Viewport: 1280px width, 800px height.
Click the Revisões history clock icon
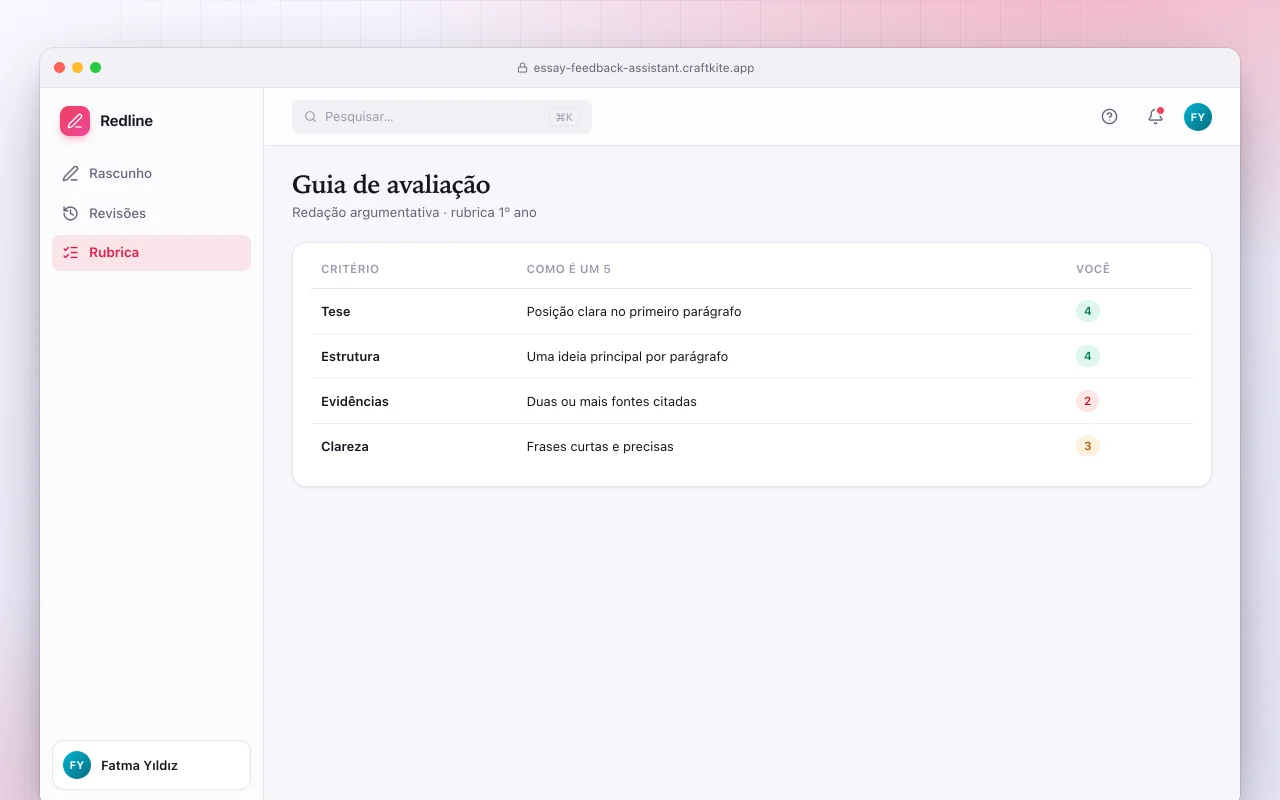point(70,213)
